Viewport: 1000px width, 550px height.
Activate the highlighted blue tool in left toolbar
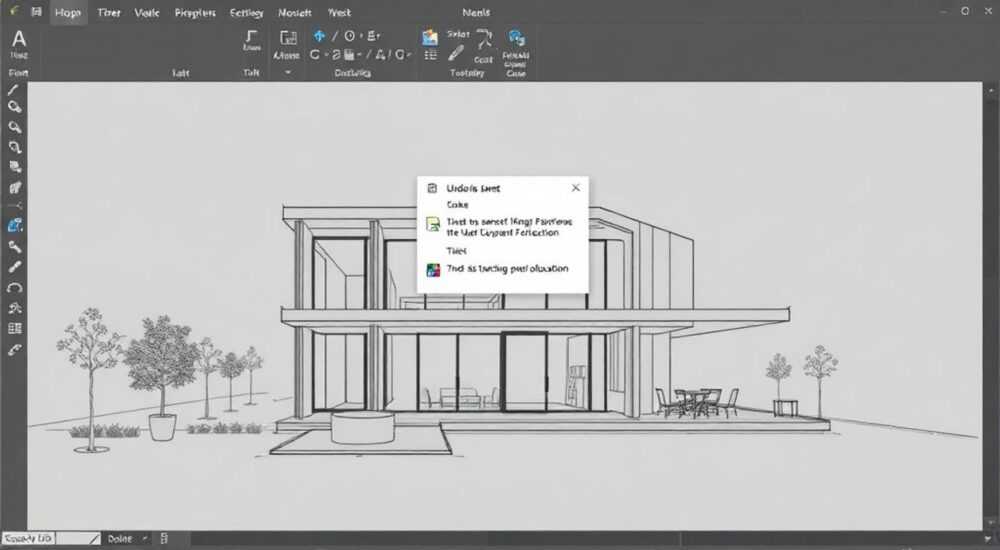tap(15, 225)
